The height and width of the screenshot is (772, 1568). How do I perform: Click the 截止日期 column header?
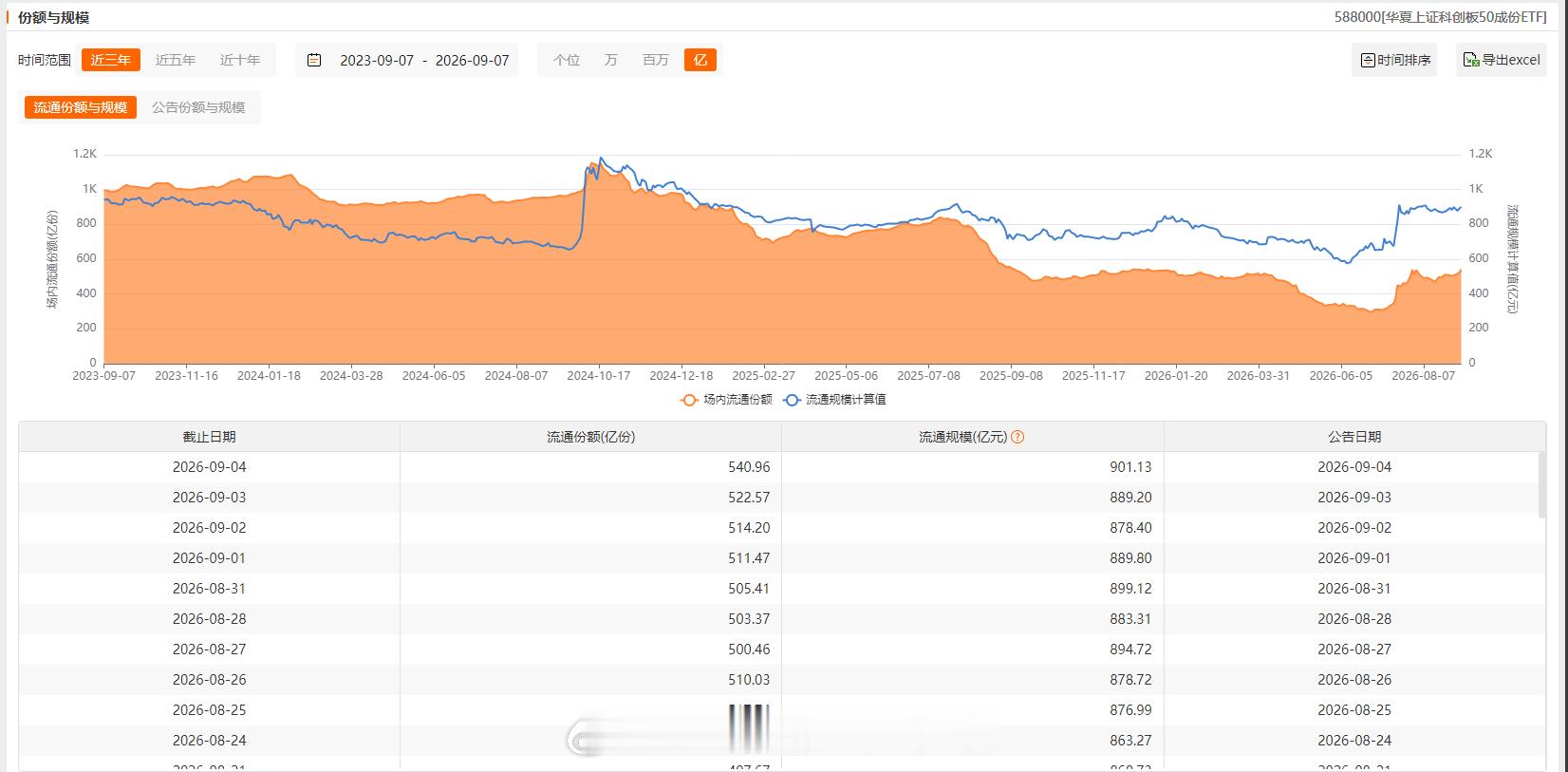coord(210,437)
